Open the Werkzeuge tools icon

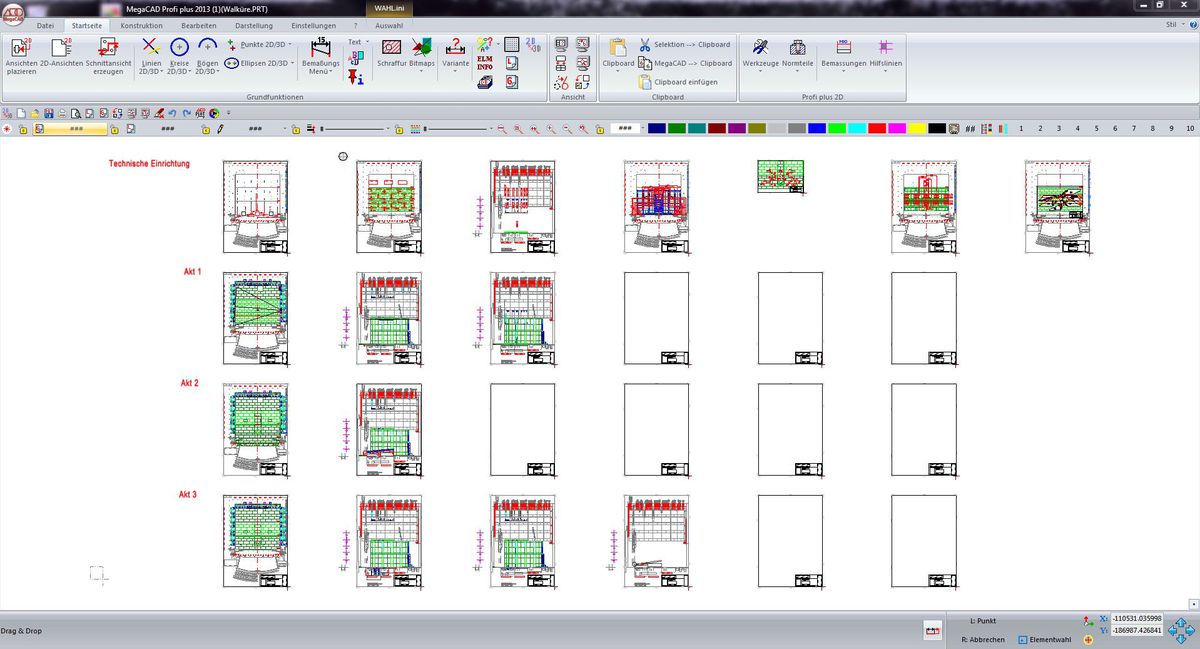pos(760,55)
